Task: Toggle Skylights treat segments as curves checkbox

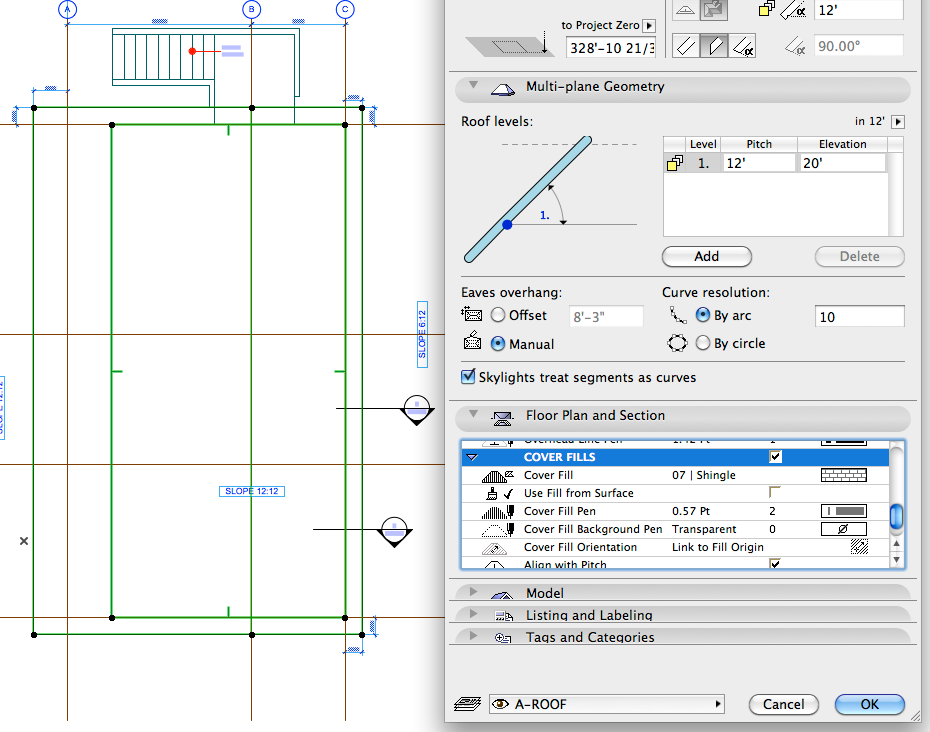Action: [468, 377]
